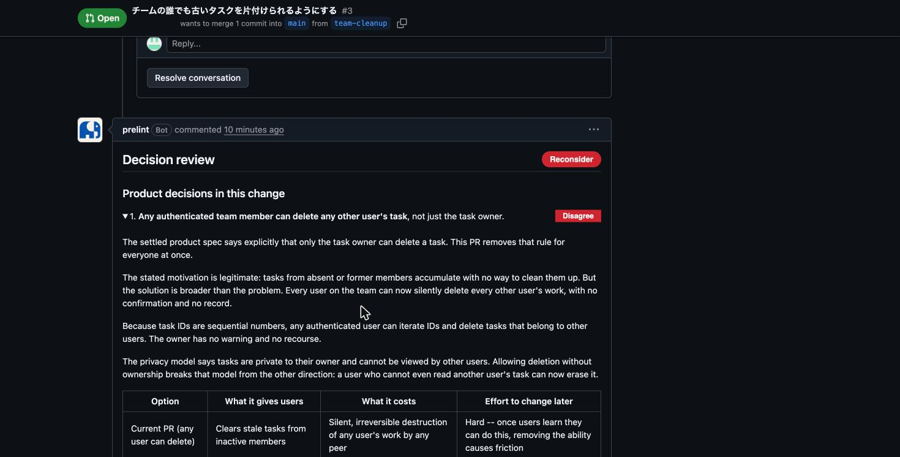Click the 'Silent, irreversible destruction' table cell
Viewport: 900px width, 457px height.
pos(389,435)
